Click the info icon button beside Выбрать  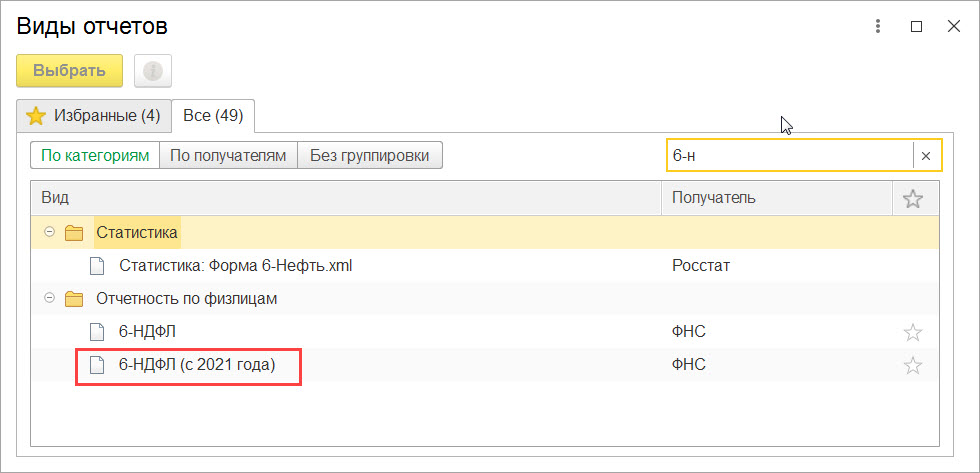(x=153, y=71)
